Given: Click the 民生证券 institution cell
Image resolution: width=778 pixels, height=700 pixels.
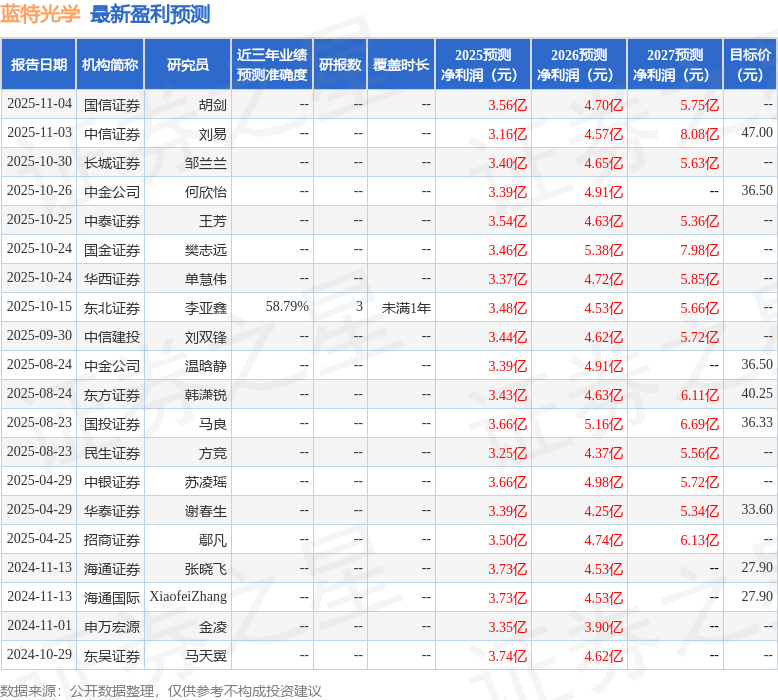Looking at the screenshot, I should (x=112, y=453).
